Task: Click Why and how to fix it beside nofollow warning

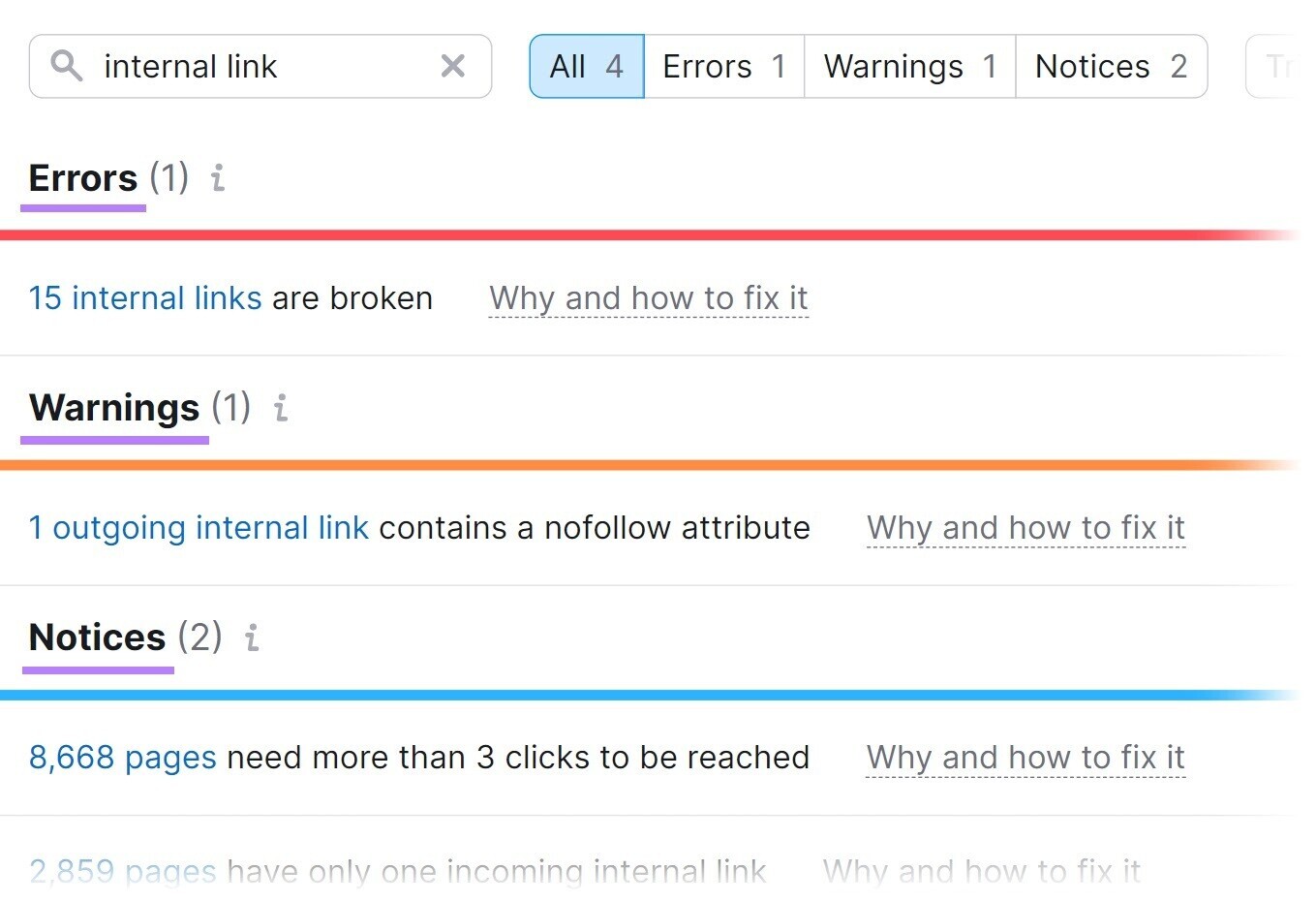Action: tap(1025, 528)
